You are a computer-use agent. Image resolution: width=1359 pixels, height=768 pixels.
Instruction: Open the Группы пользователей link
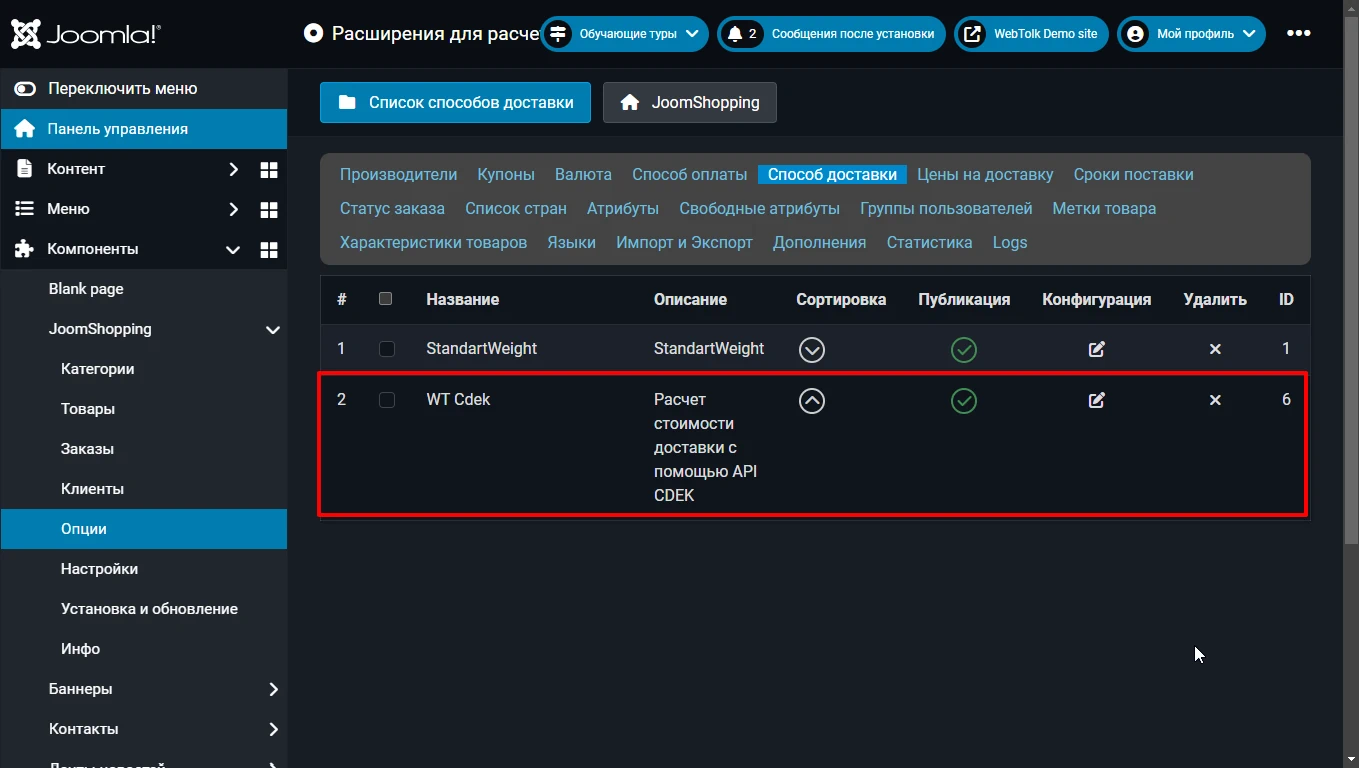[x=946, y=208]
